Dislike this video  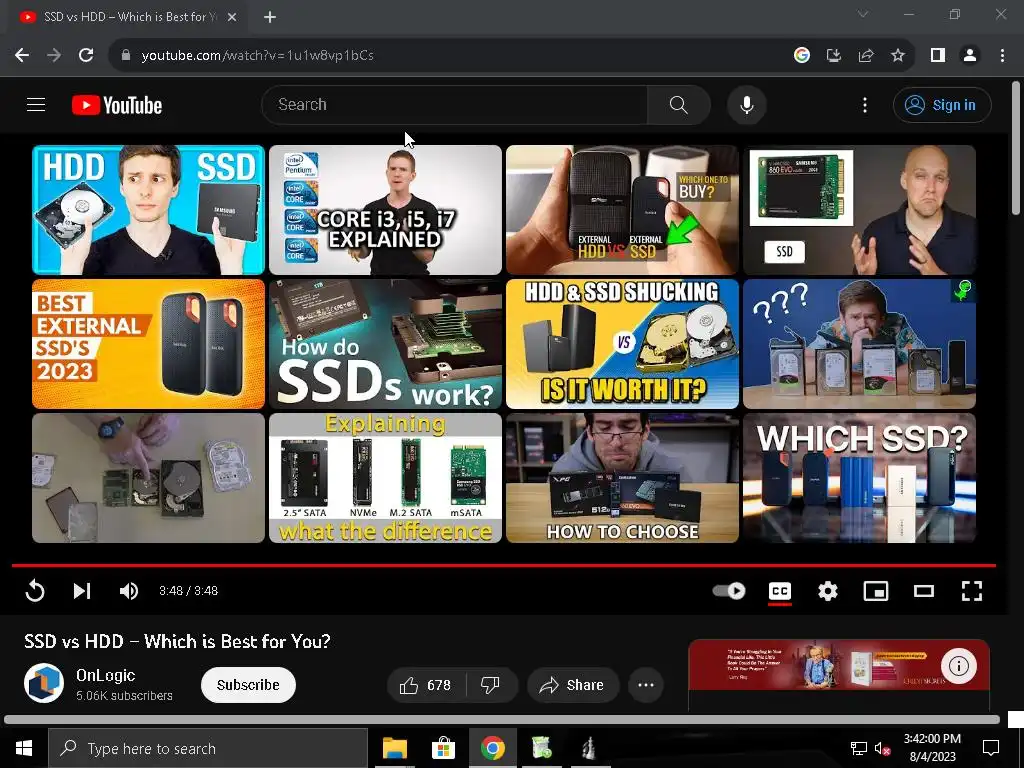coord(490,685)
